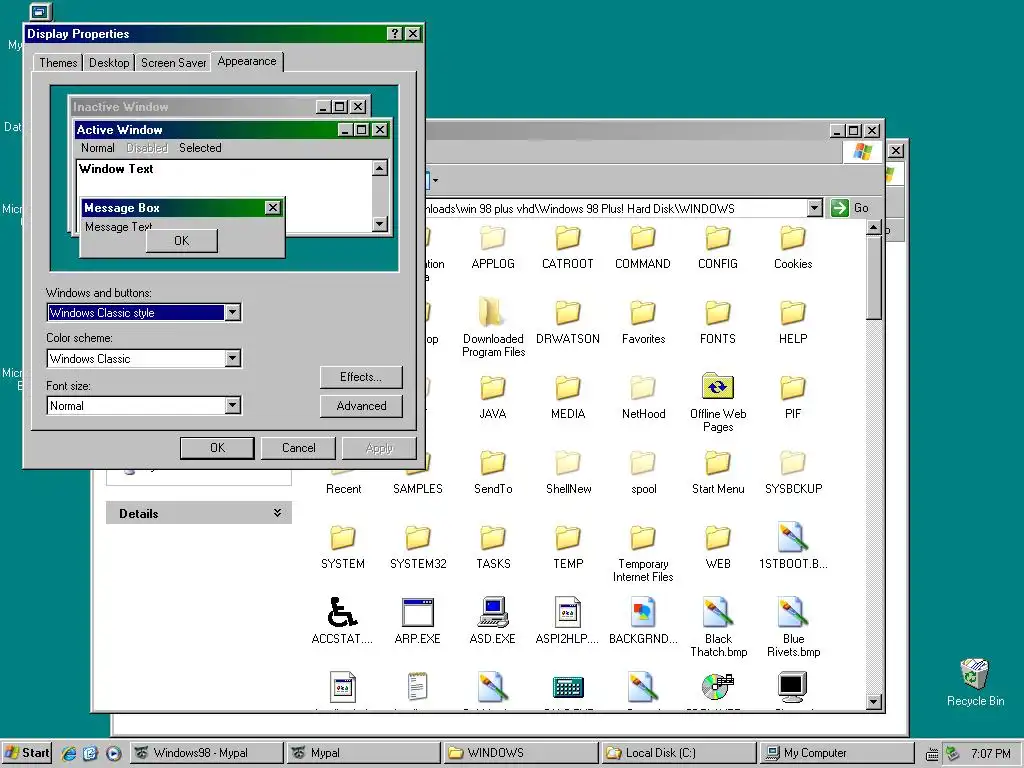The width and height of the screenshot is (1024, 768).
Task: Switch to the Desktop tab
Action: point(109,63)
